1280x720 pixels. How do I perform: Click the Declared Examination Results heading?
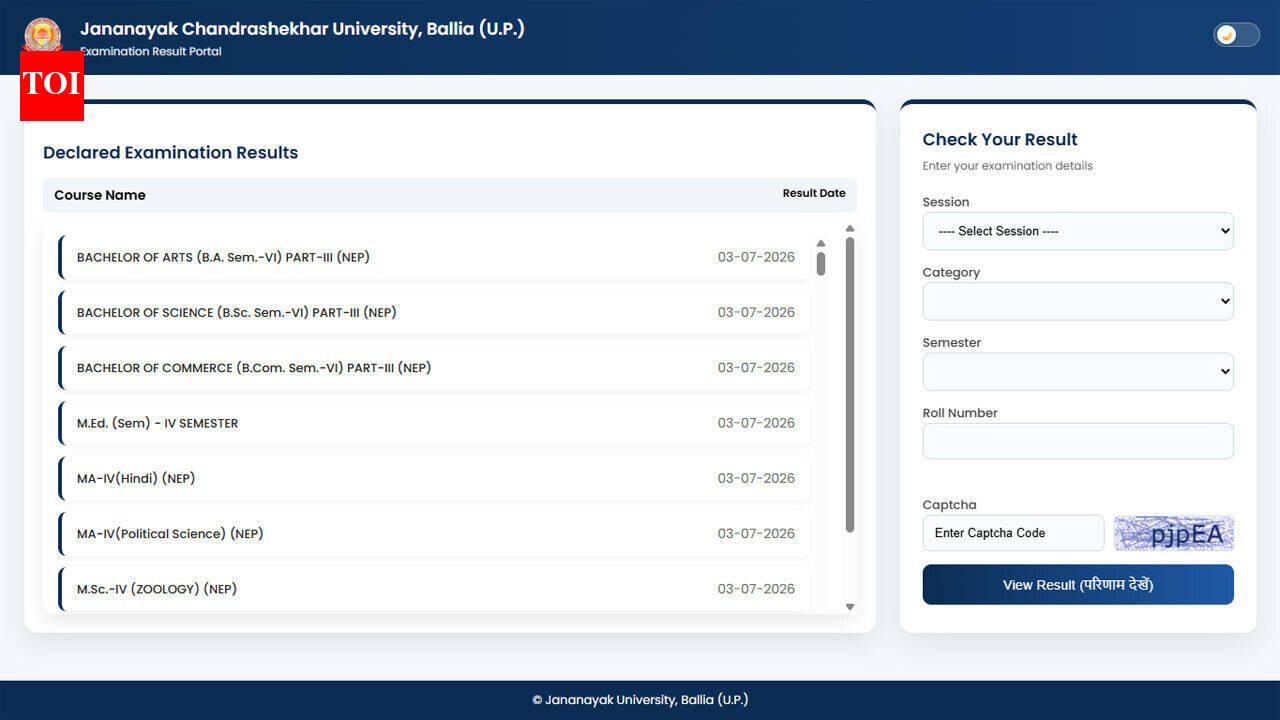pos(171,153)
